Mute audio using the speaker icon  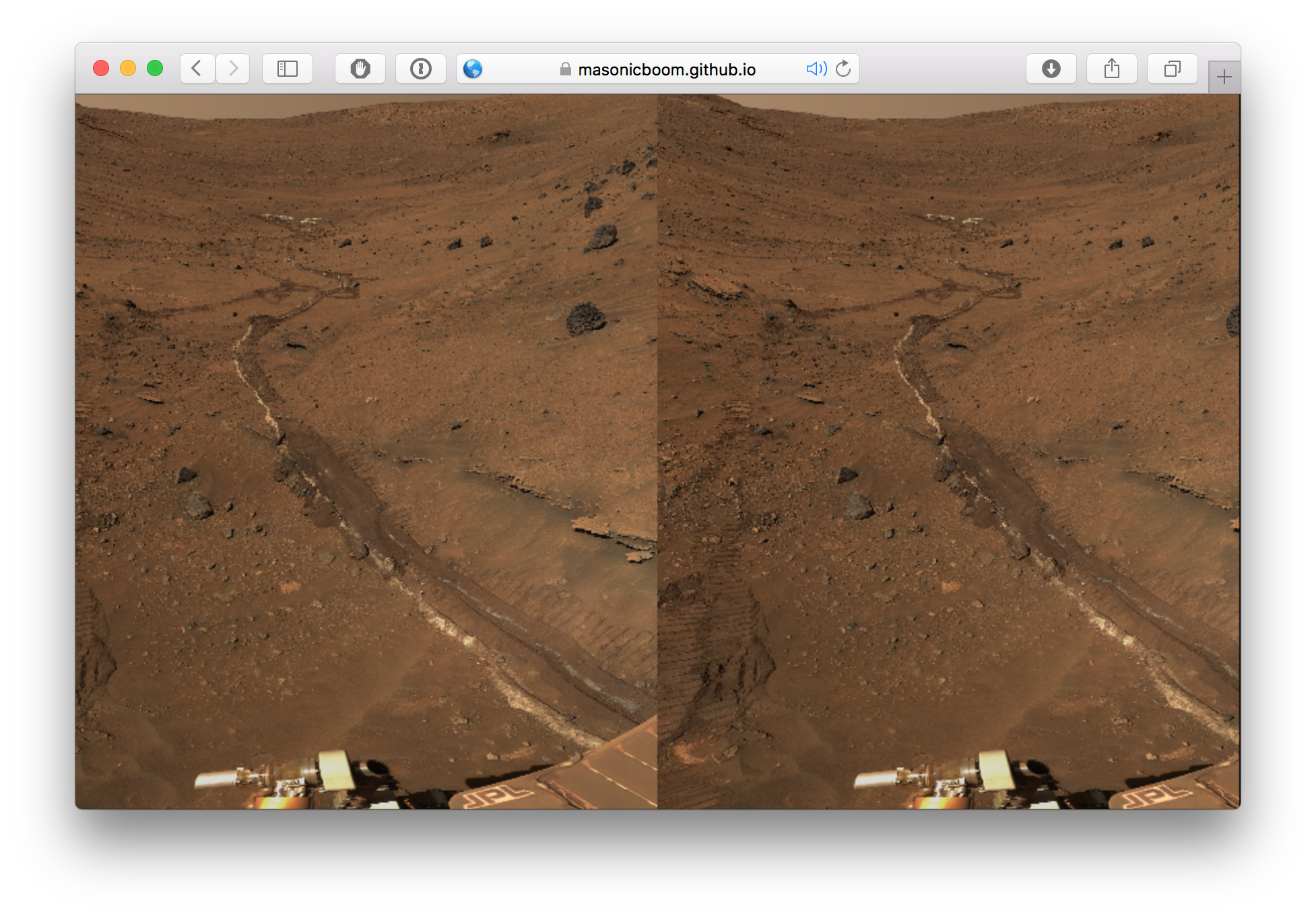tap(816, 69)
